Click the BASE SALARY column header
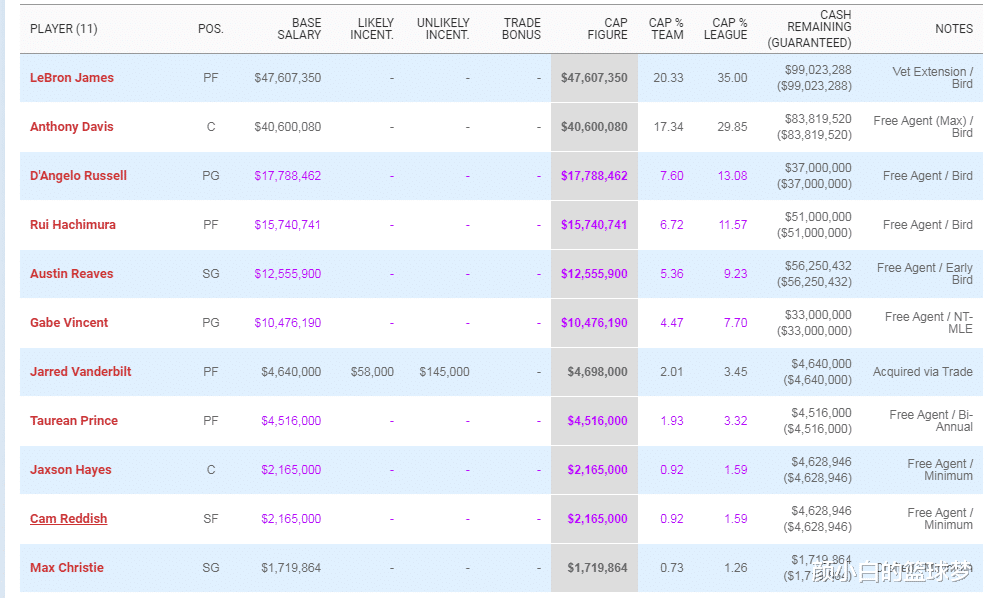The height and width of the screenshot is (598, 984). (299, 29)
